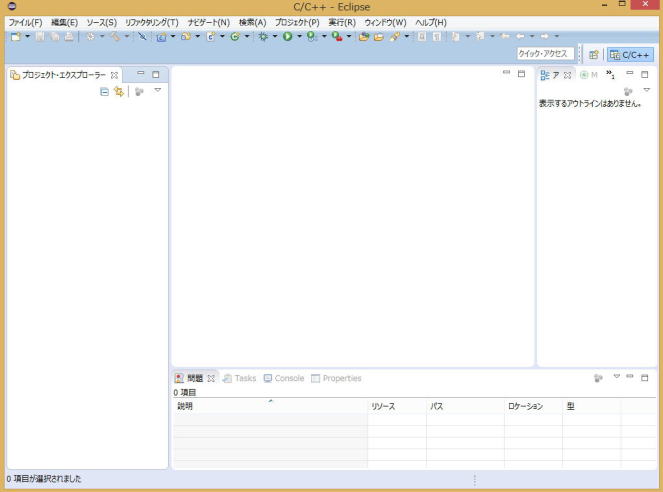Click the Back navigation arrow

pyautogui.click(x=521, y=37)
